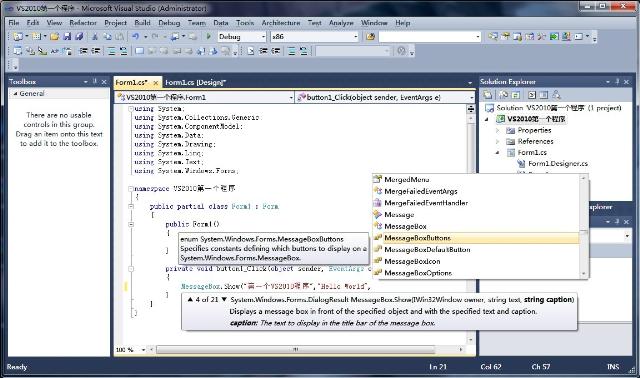This screenshot has height=378, width=640.
Task: Open the class navigation dropdown VS2010.Form1
Action: (x=291, y=98)
